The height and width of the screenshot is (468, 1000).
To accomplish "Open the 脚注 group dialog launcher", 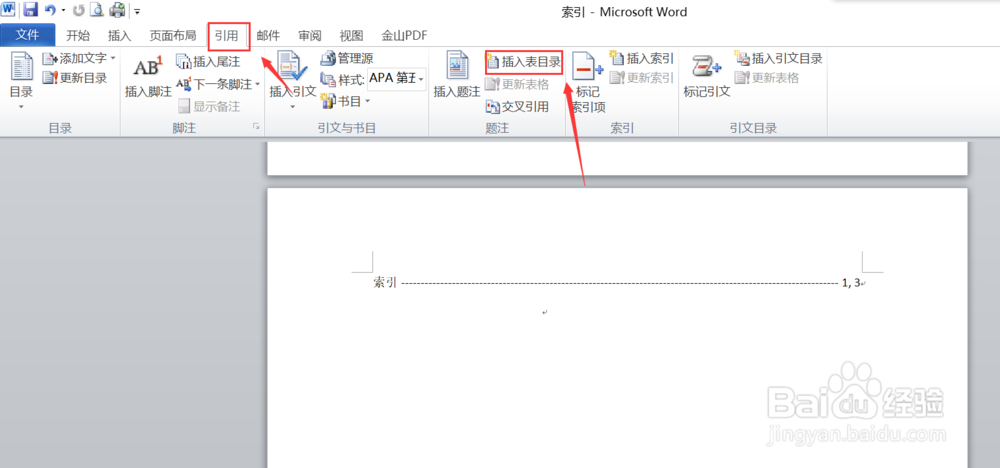I will coord(256,128).
